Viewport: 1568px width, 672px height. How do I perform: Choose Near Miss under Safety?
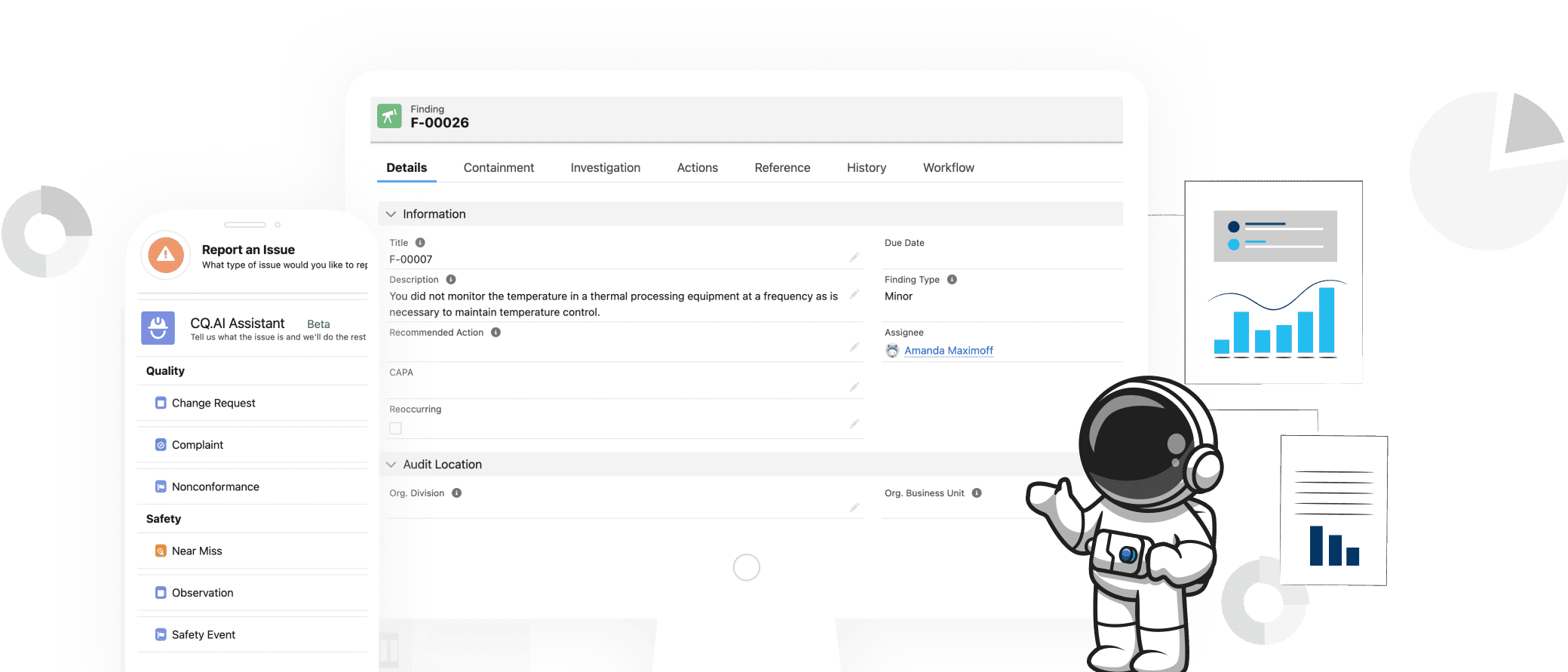(x=197, y=551)
